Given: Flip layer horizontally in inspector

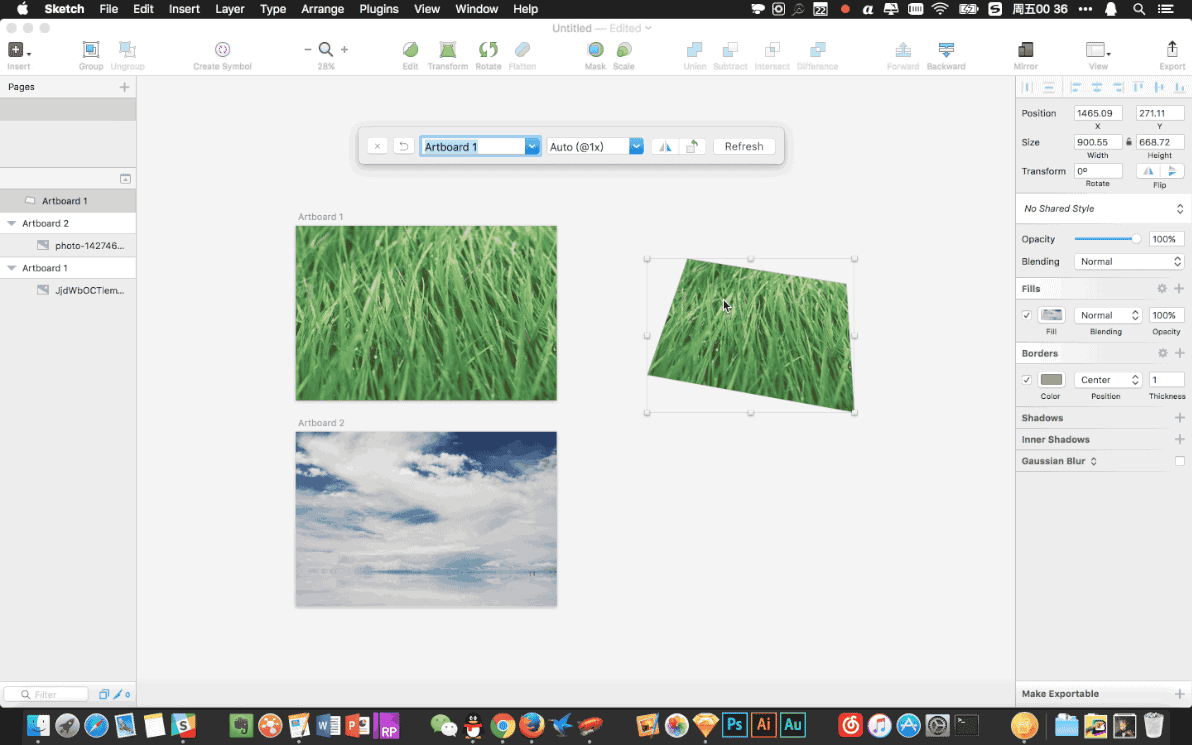Looking at the screenshot, I should coord(1148,171).
